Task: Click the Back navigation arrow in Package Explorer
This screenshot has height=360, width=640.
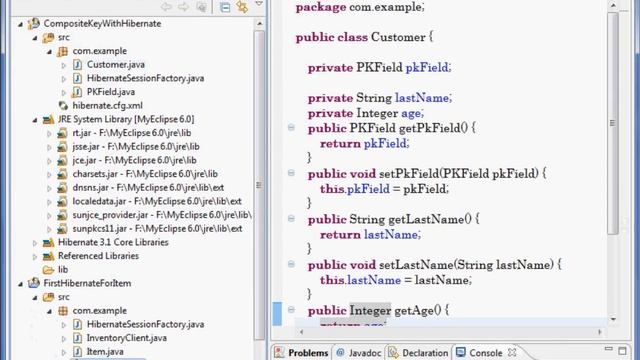Action: [166, 7]
